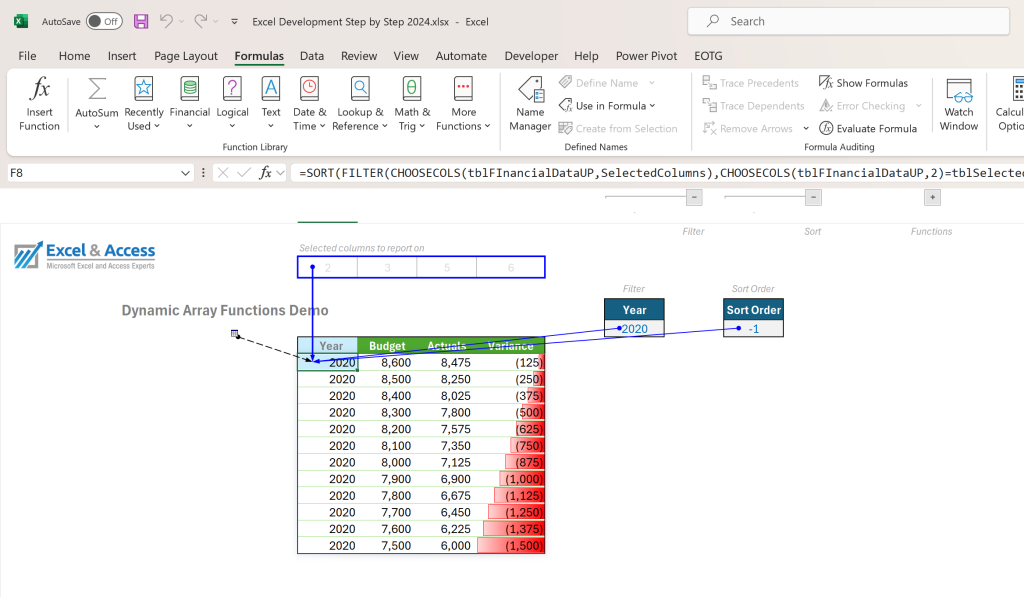Save workbook with the Save icon

[x=141, y=22]
